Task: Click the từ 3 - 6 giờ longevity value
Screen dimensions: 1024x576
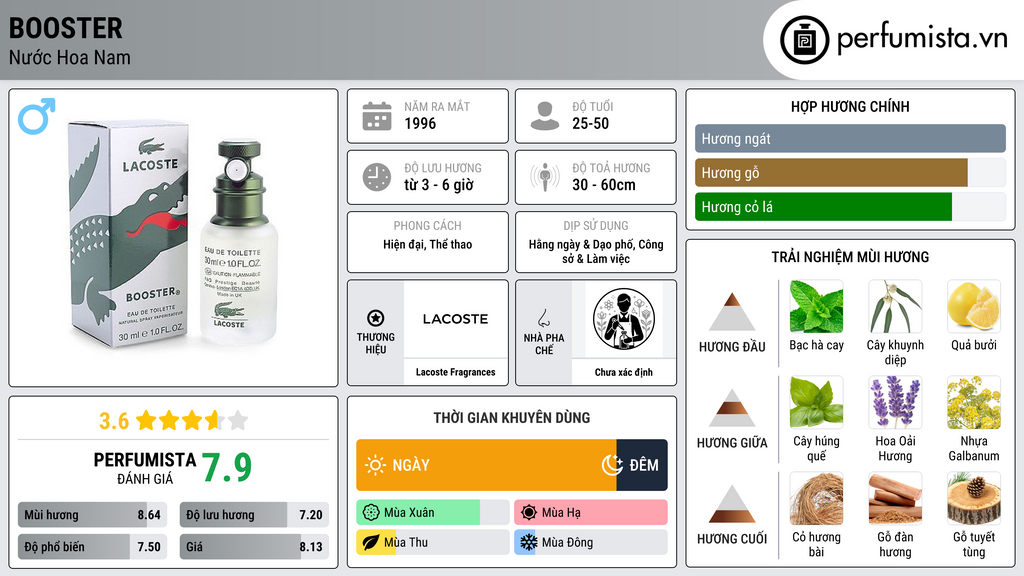Action: (439, 185)
